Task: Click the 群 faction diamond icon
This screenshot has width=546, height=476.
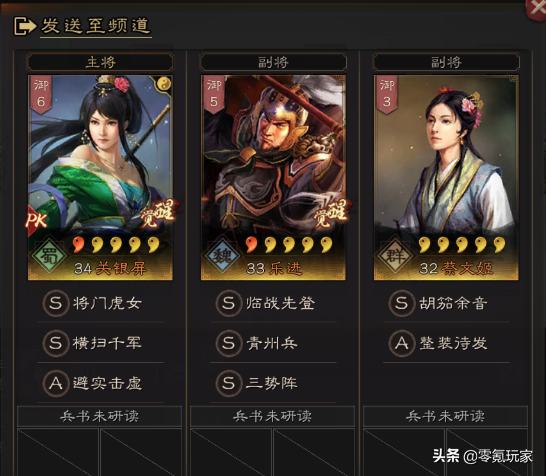Action: point(395,257)
